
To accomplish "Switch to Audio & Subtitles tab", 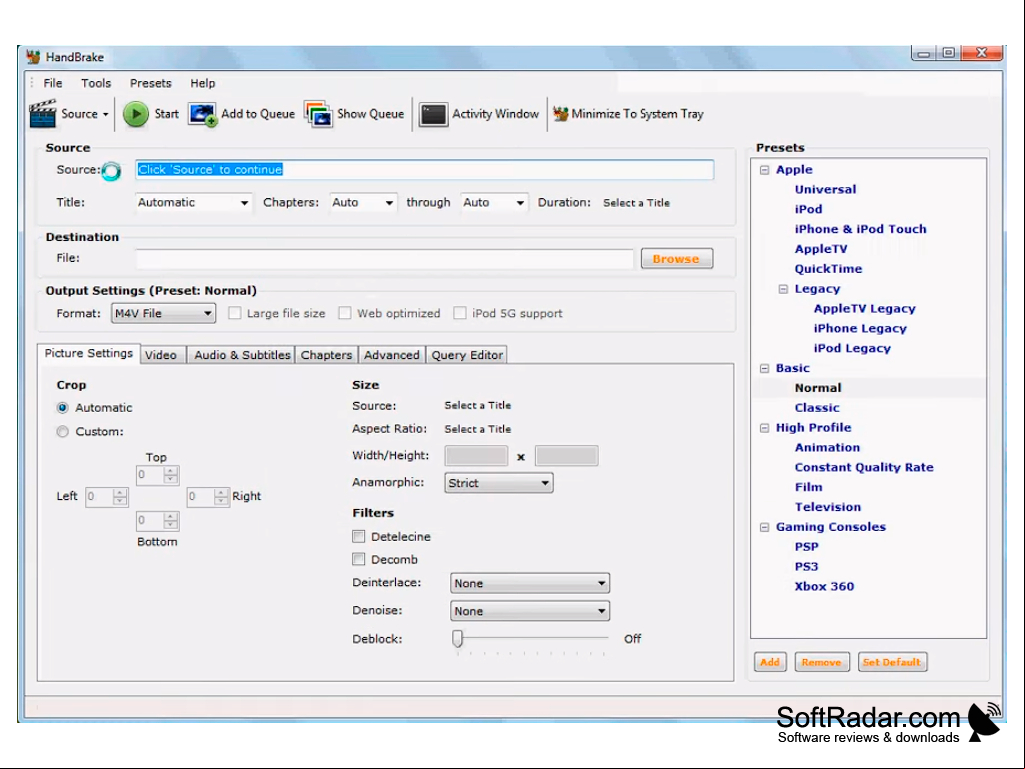I will pos(243,354).
